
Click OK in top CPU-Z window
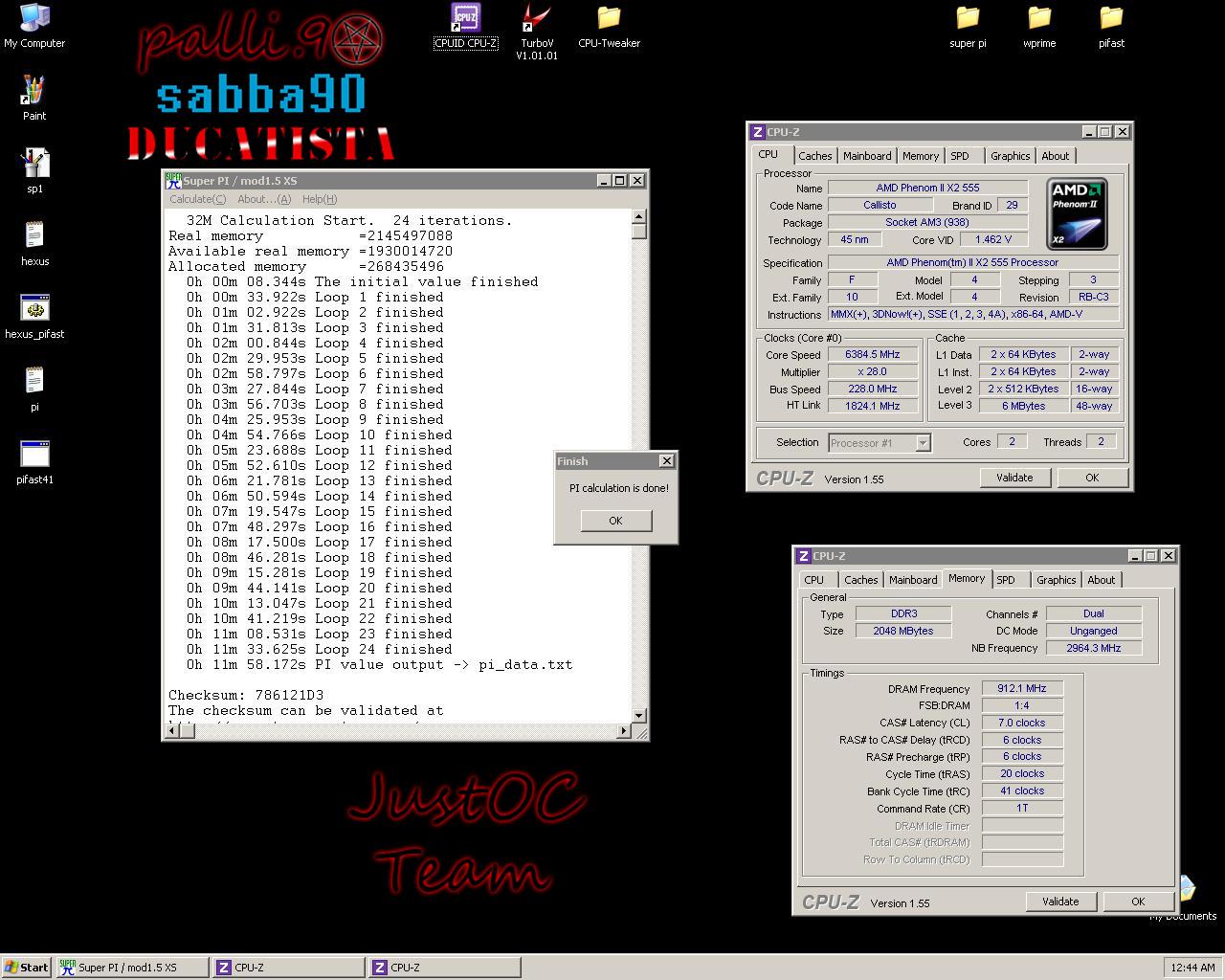click(1092, 478)
